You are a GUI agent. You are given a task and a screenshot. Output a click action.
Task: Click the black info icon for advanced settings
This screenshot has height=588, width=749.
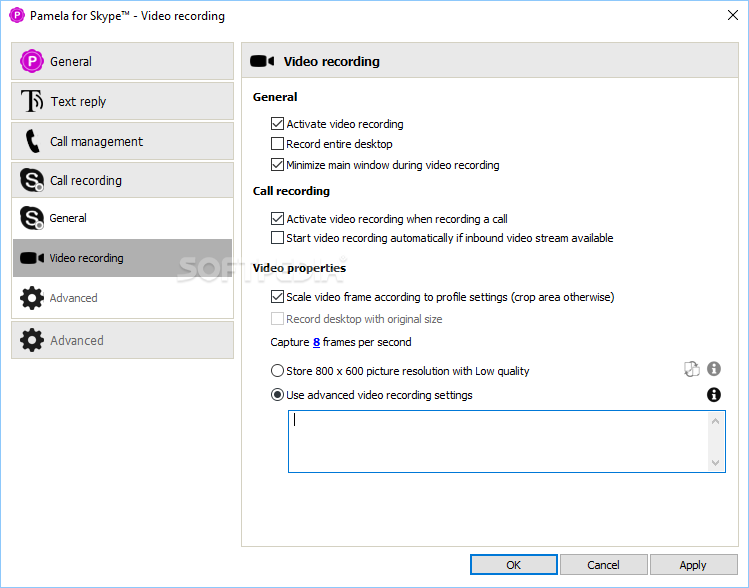click(x=714, y=395)
